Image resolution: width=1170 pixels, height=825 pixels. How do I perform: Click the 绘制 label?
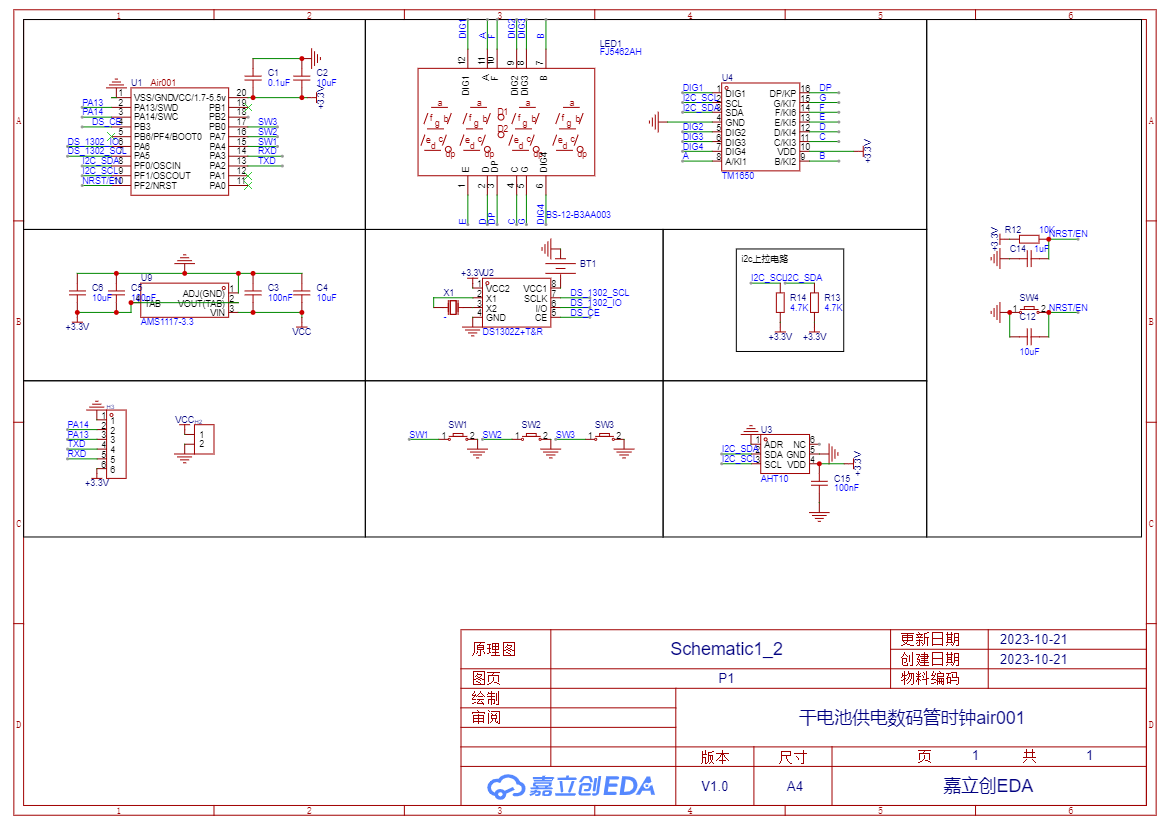point(486,698)
